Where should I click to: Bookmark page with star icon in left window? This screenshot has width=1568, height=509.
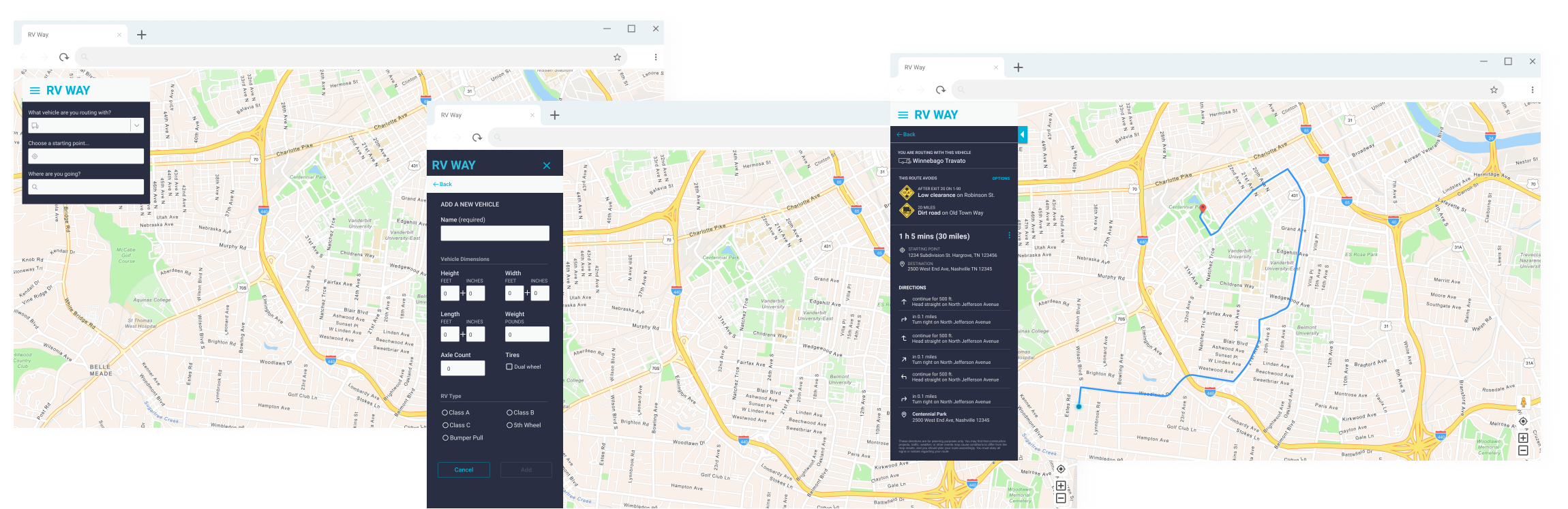tap(617, 57)
